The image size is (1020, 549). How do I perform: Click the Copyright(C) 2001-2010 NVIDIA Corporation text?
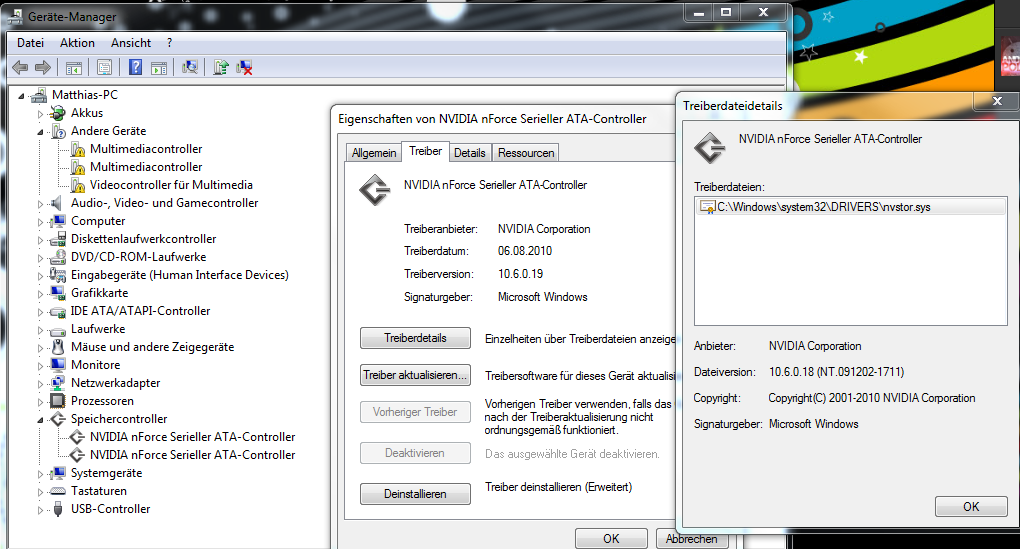pyautogui.click(x=872, y=398)
